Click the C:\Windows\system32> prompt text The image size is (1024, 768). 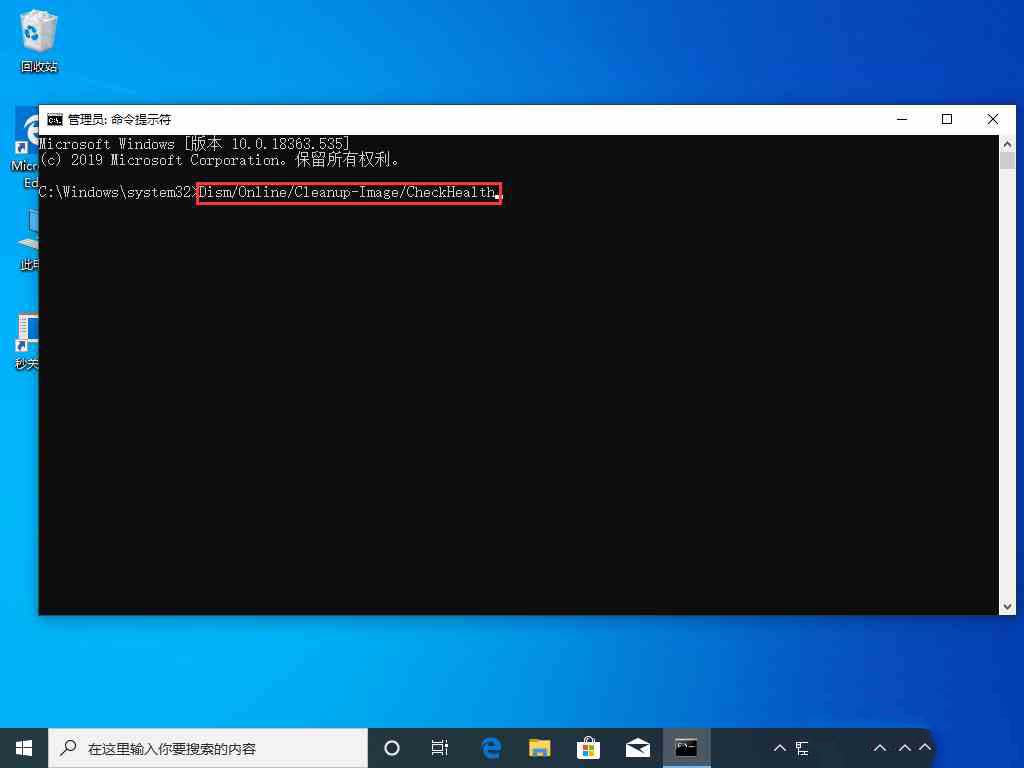118,193
